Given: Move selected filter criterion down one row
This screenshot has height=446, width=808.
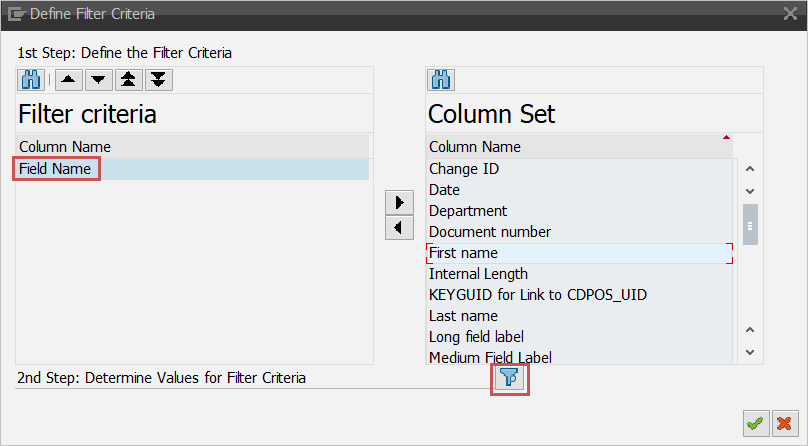Looking at the screenshot, I should [x=97, y=81].
